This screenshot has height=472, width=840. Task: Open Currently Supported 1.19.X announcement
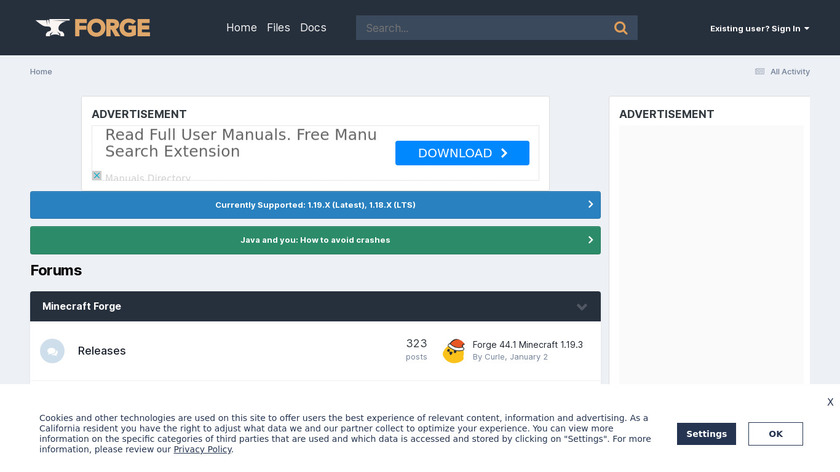315,205
